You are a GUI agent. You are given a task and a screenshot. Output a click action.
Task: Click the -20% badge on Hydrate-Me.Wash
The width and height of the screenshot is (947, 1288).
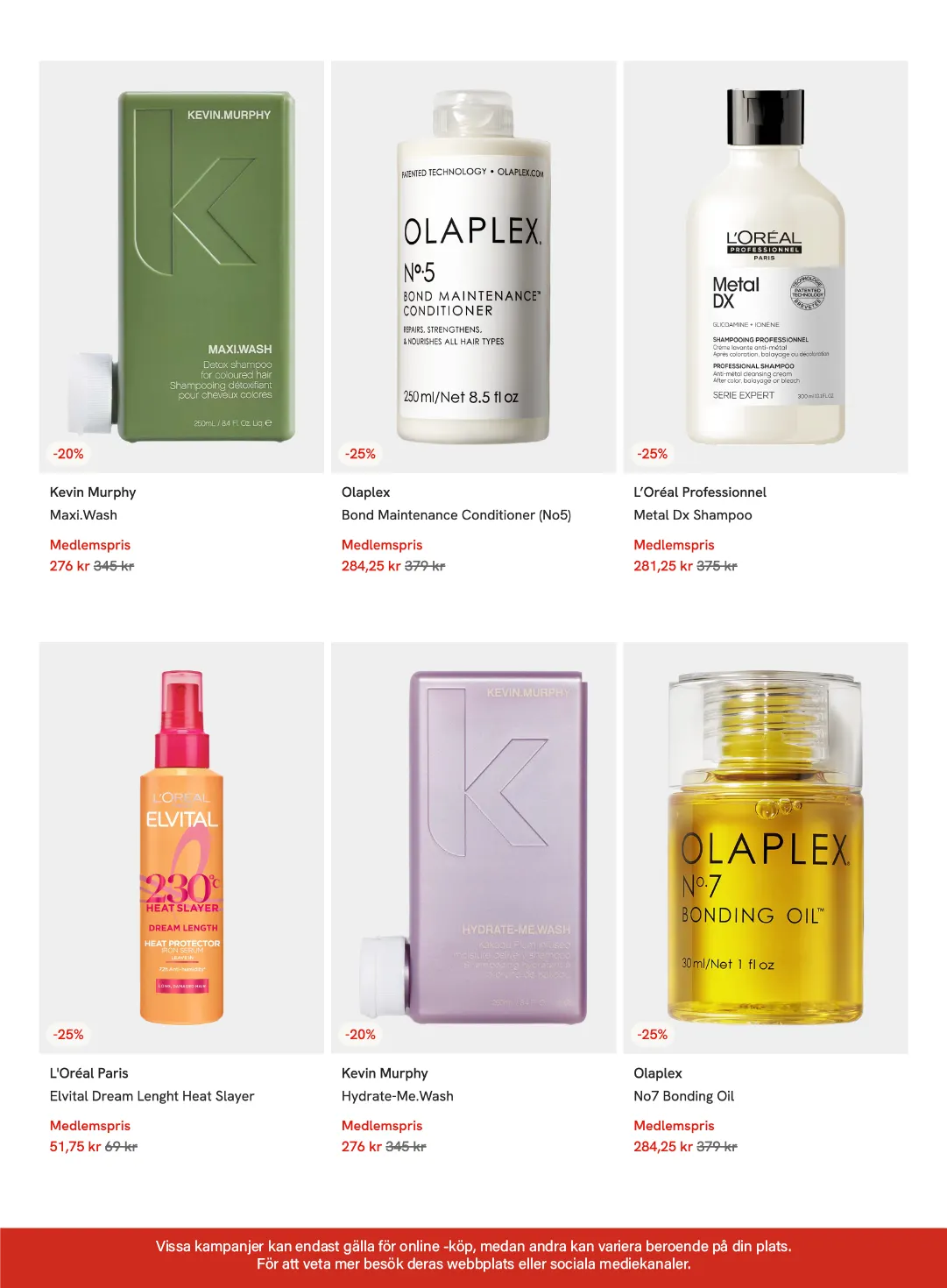tap(360, 1035)
